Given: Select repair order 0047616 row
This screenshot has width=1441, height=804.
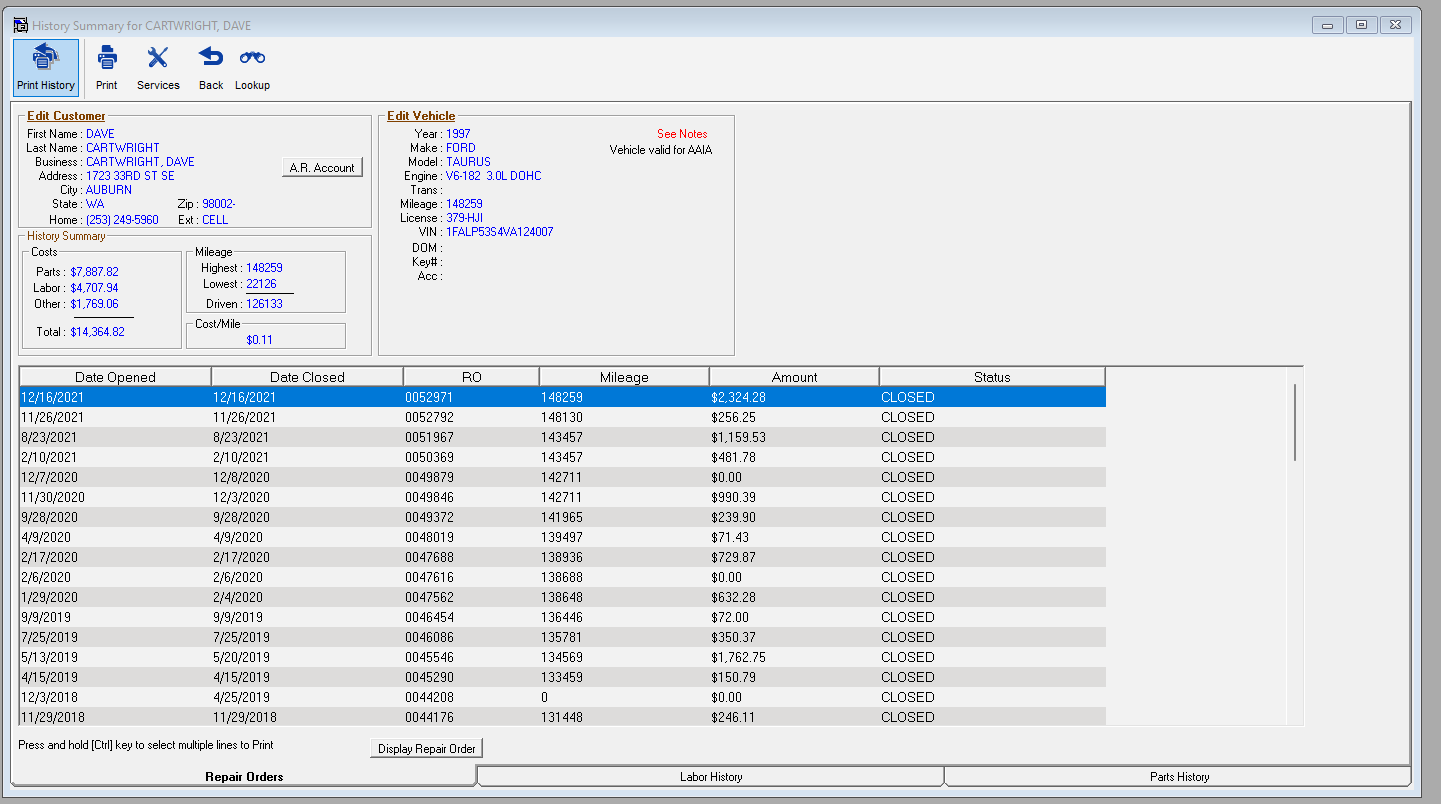Looking at the screenshot, I should 563,577.
